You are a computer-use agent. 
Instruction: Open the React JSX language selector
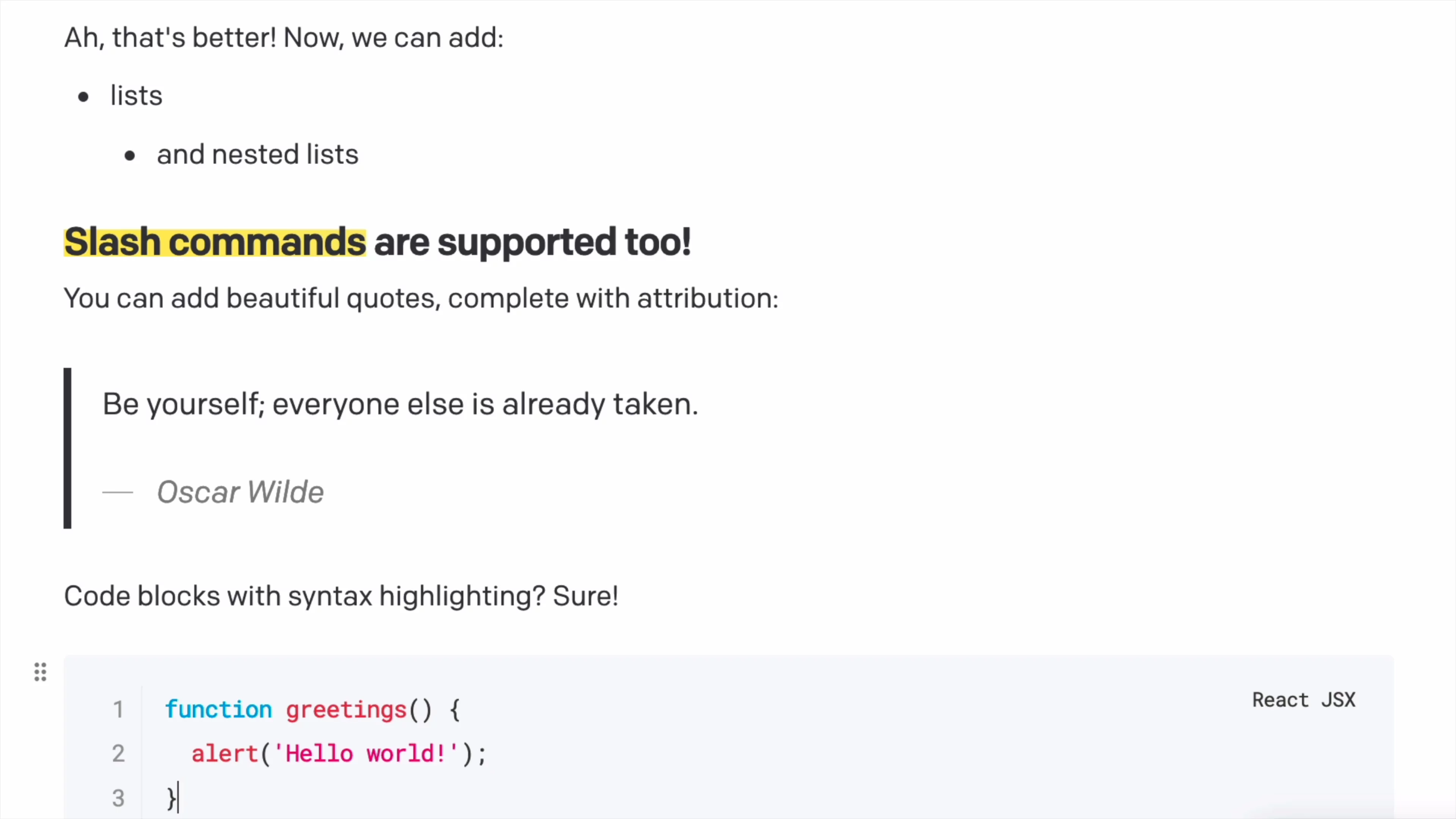tap(1304, 700)
